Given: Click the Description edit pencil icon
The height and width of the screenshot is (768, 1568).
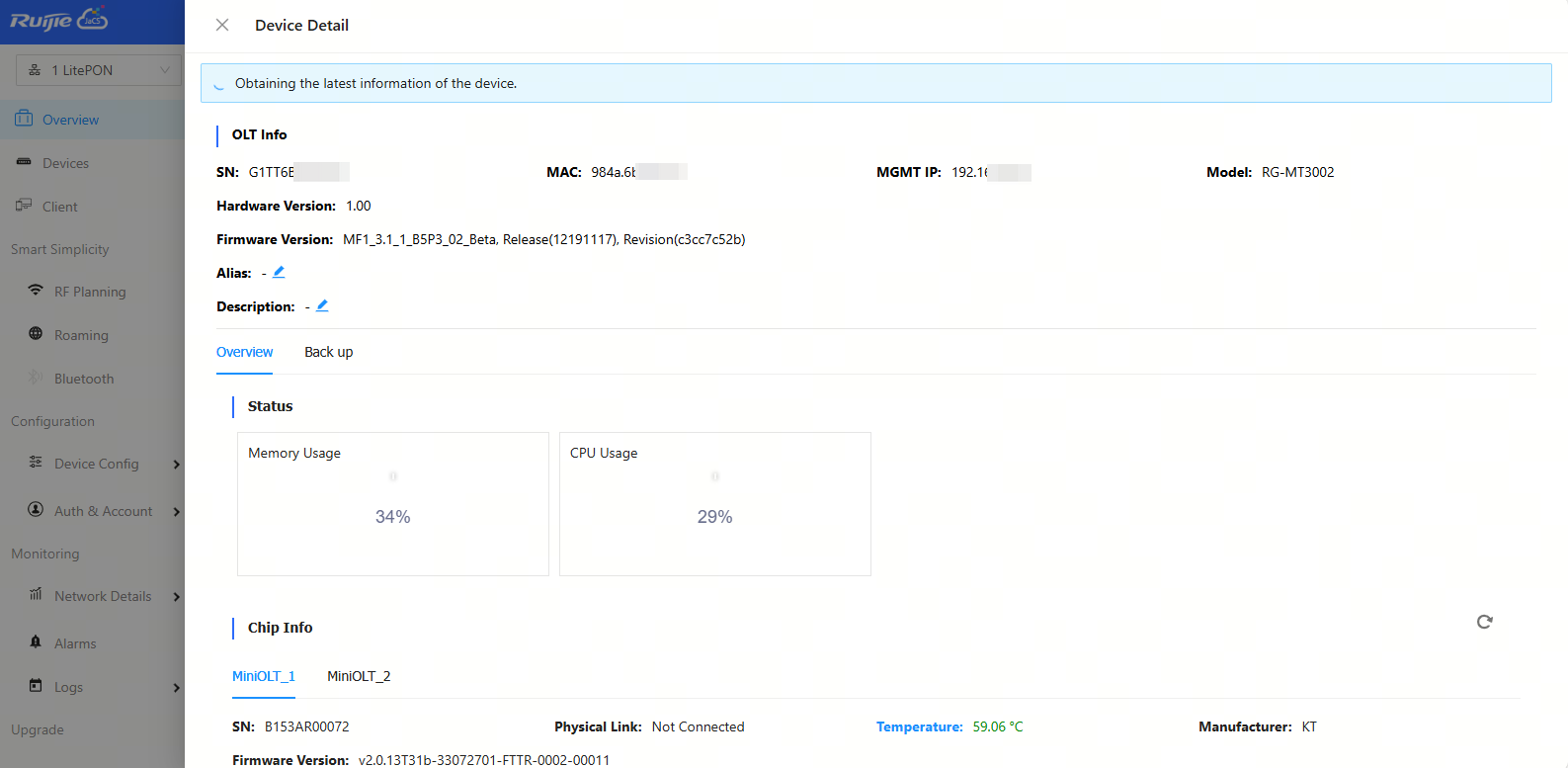Looking at the screenshot, I should pos(322,305).
